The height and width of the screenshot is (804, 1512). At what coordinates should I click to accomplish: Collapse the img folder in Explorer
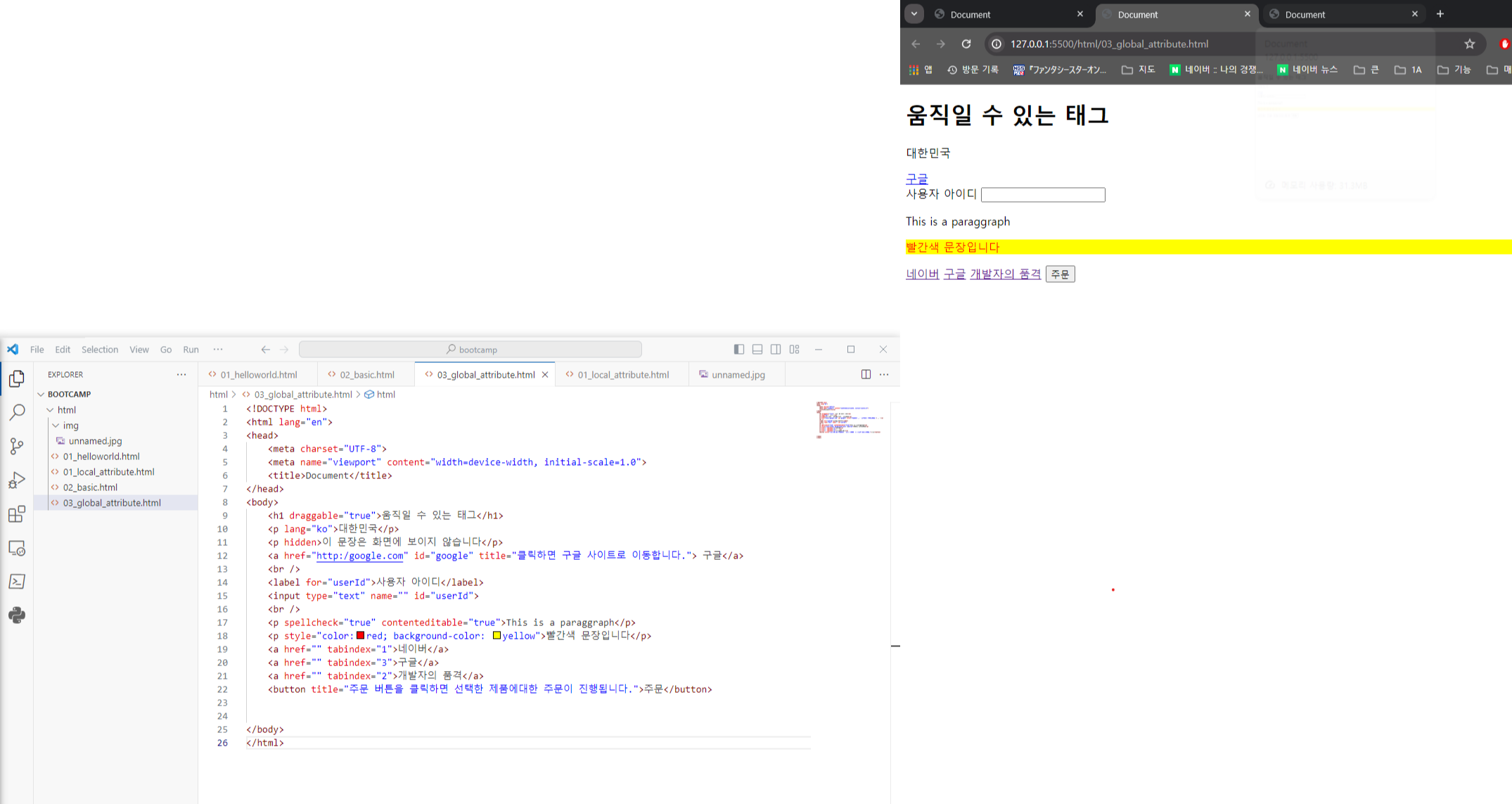click(x=56, y=426)
